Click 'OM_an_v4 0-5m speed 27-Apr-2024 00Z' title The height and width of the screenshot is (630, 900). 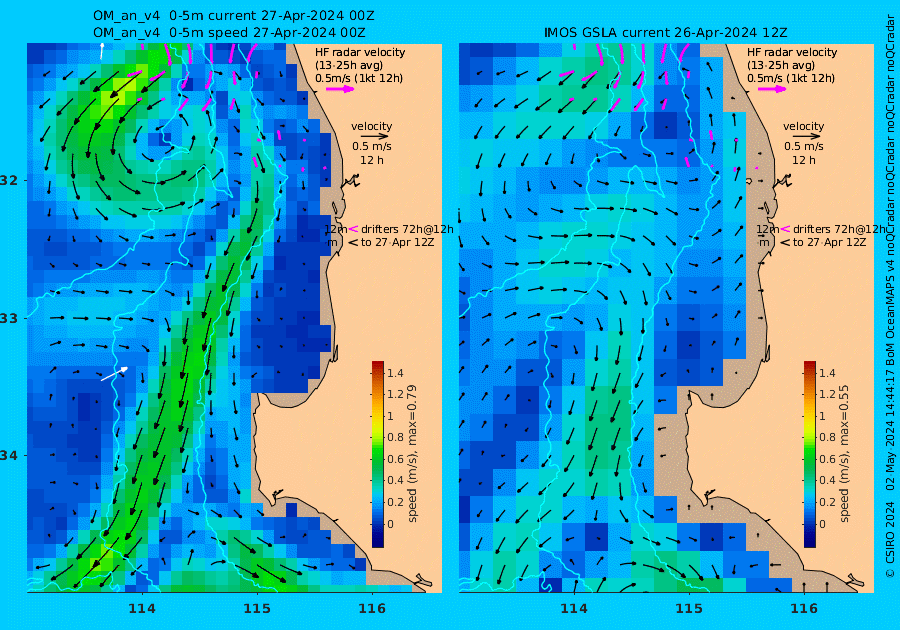(x=229, y=33)
